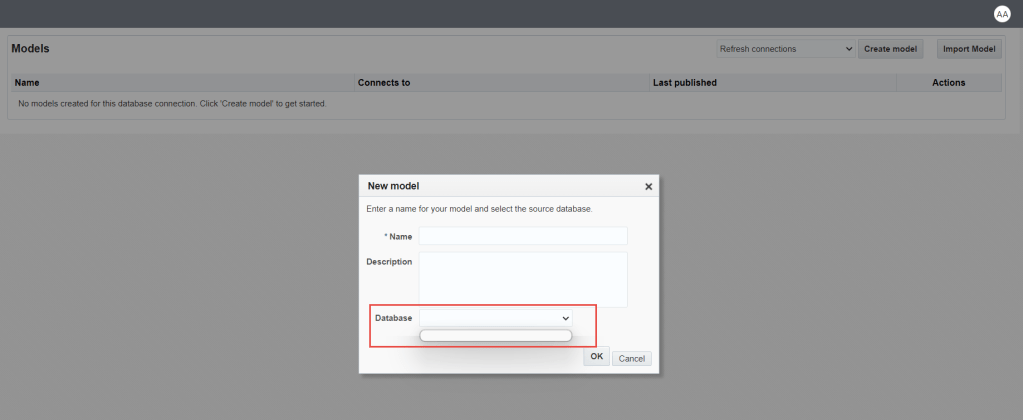Select the empty option in Database list

coord(495,336)
